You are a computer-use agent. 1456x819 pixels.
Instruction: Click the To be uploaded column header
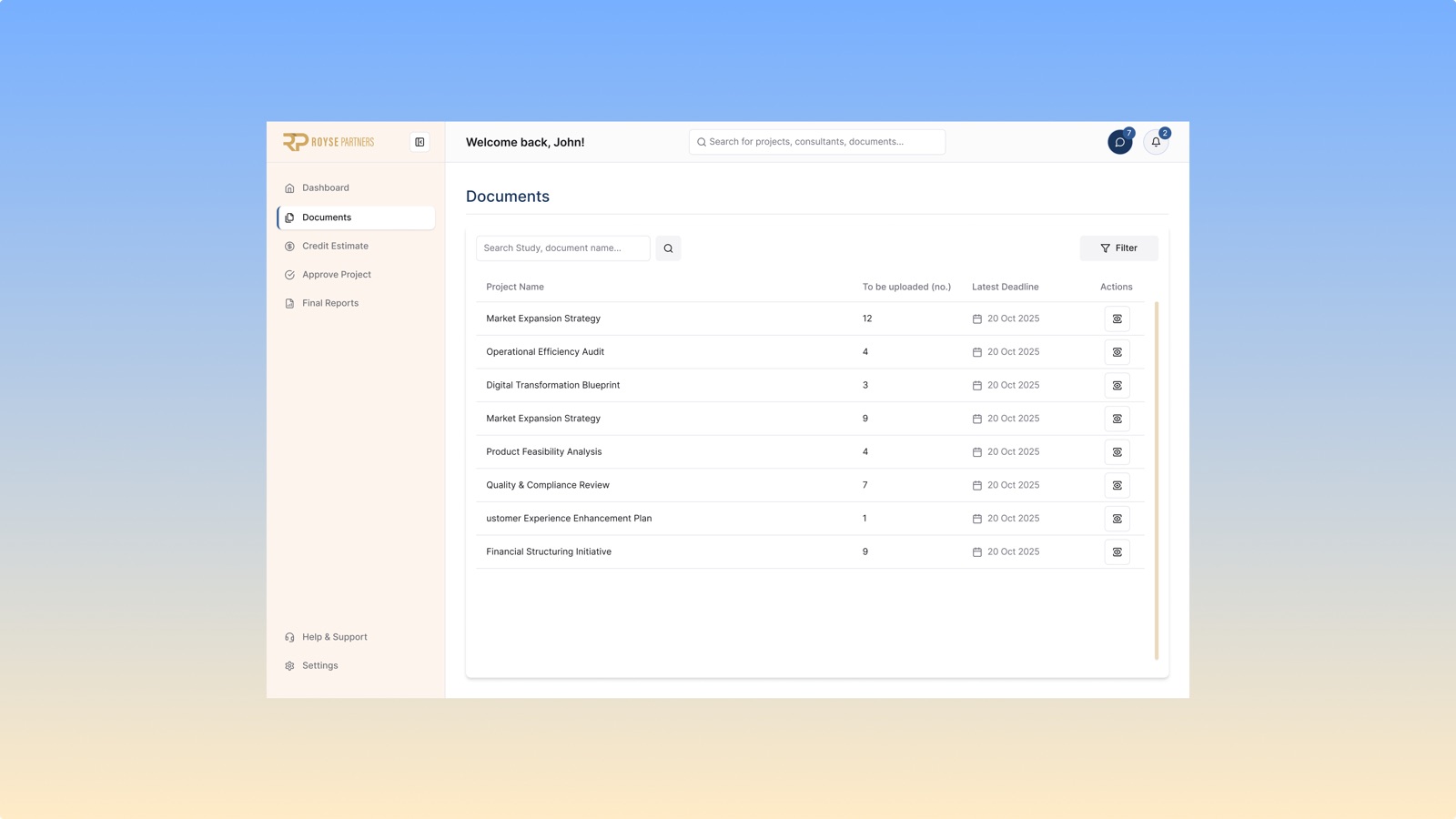[x=906, y=287]
